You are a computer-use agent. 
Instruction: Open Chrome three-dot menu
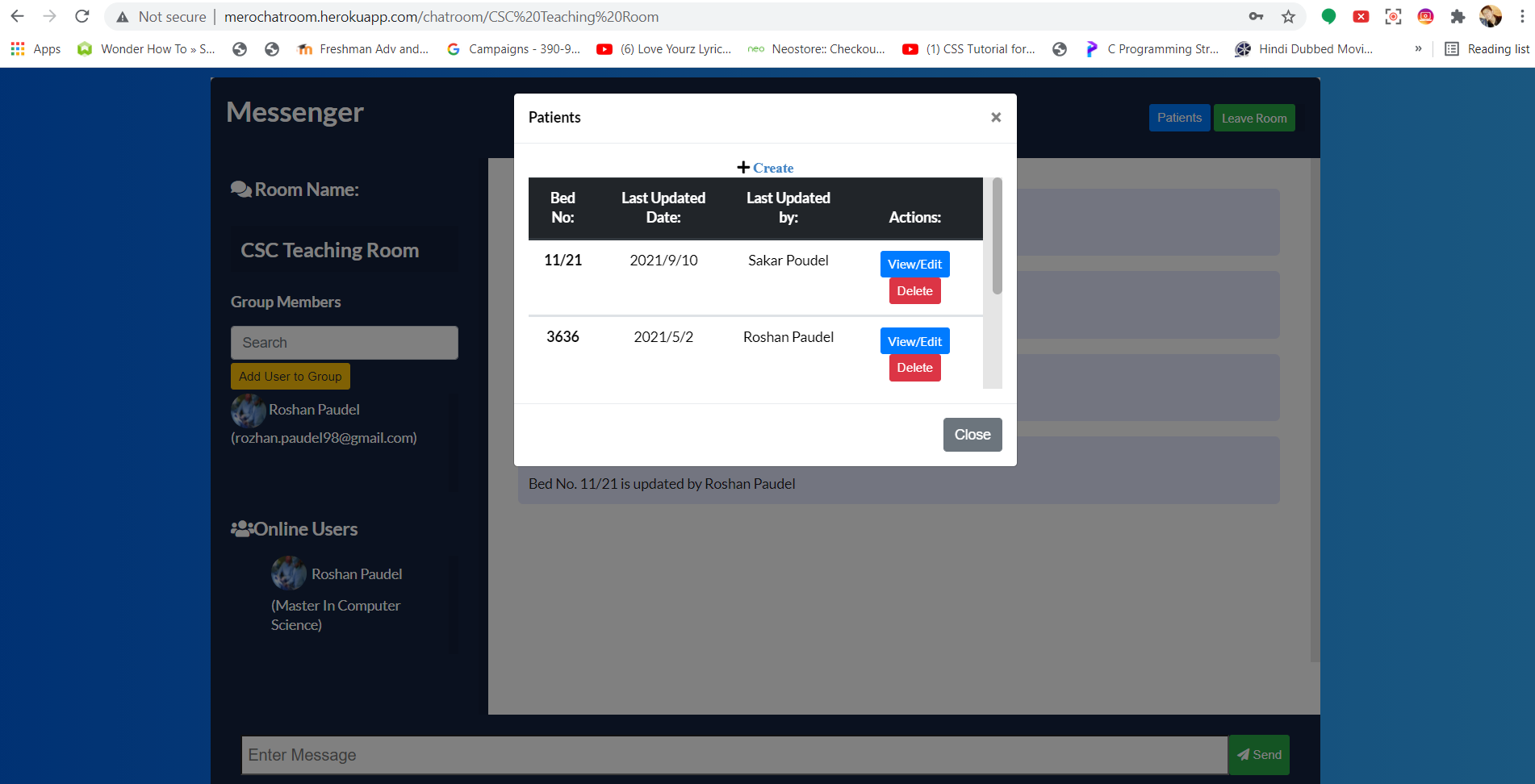[1522, 17]
